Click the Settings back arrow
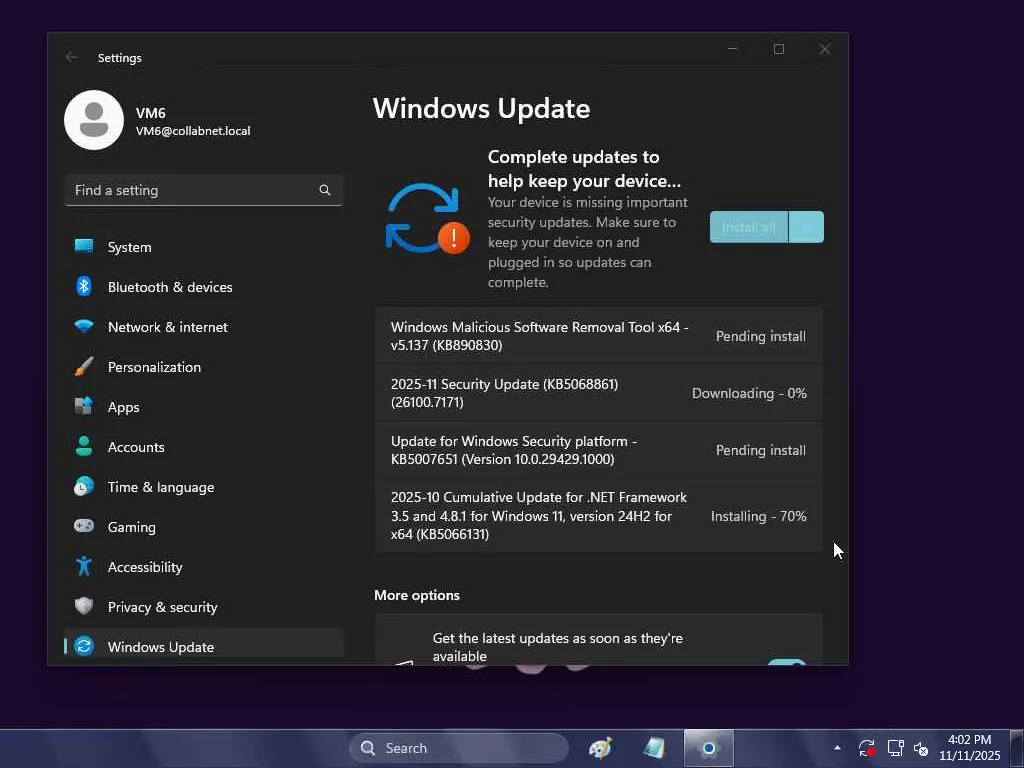 71,57
